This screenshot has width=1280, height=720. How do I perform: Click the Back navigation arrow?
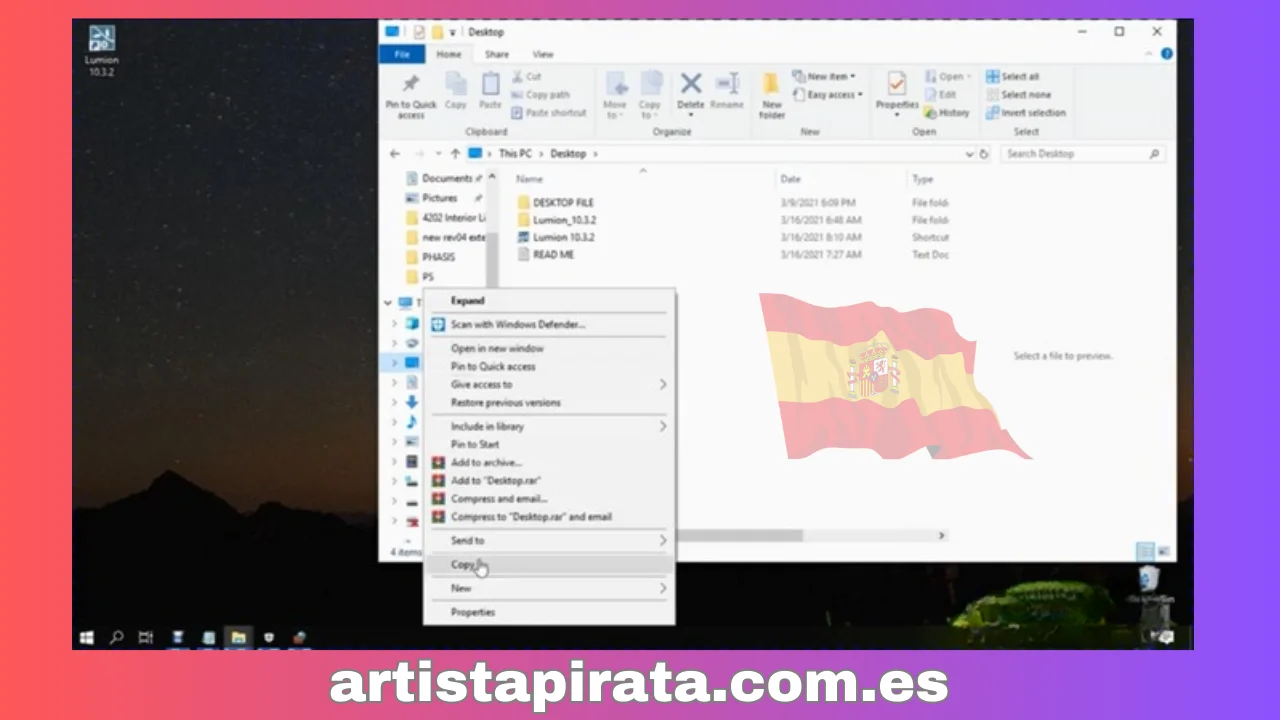395,154
